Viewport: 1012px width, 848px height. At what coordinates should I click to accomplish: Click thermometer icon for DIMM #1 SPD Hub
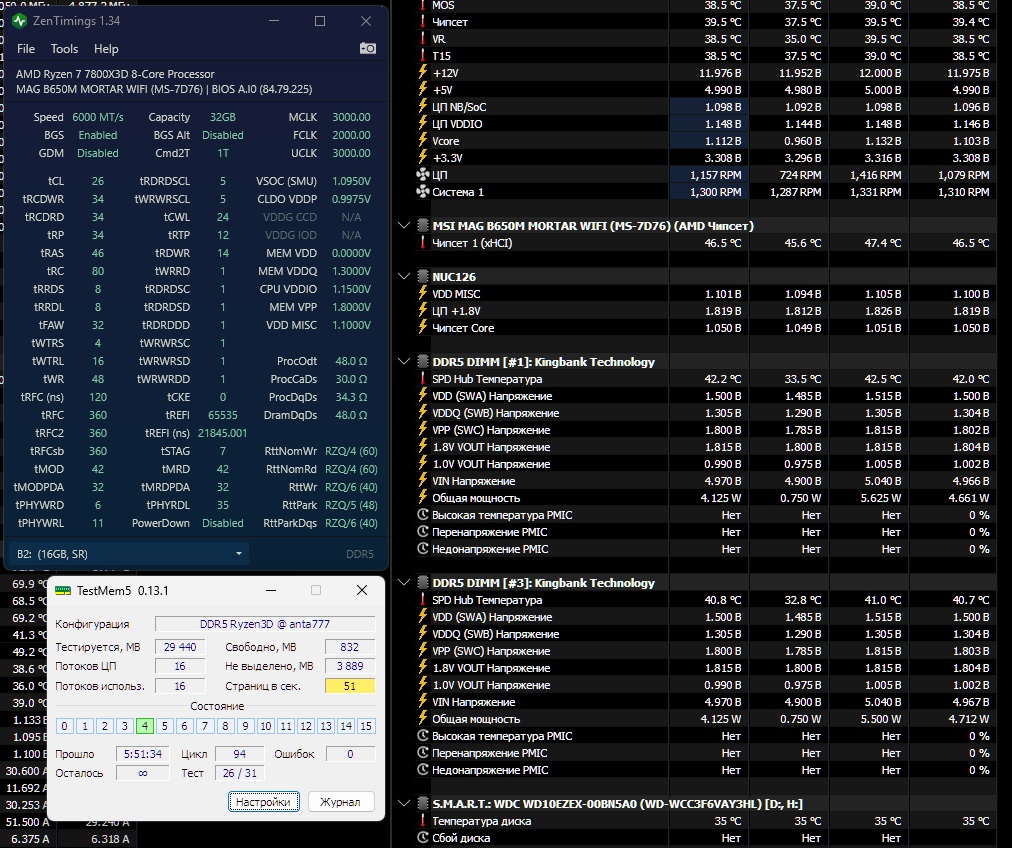click(x=423, y=378)
